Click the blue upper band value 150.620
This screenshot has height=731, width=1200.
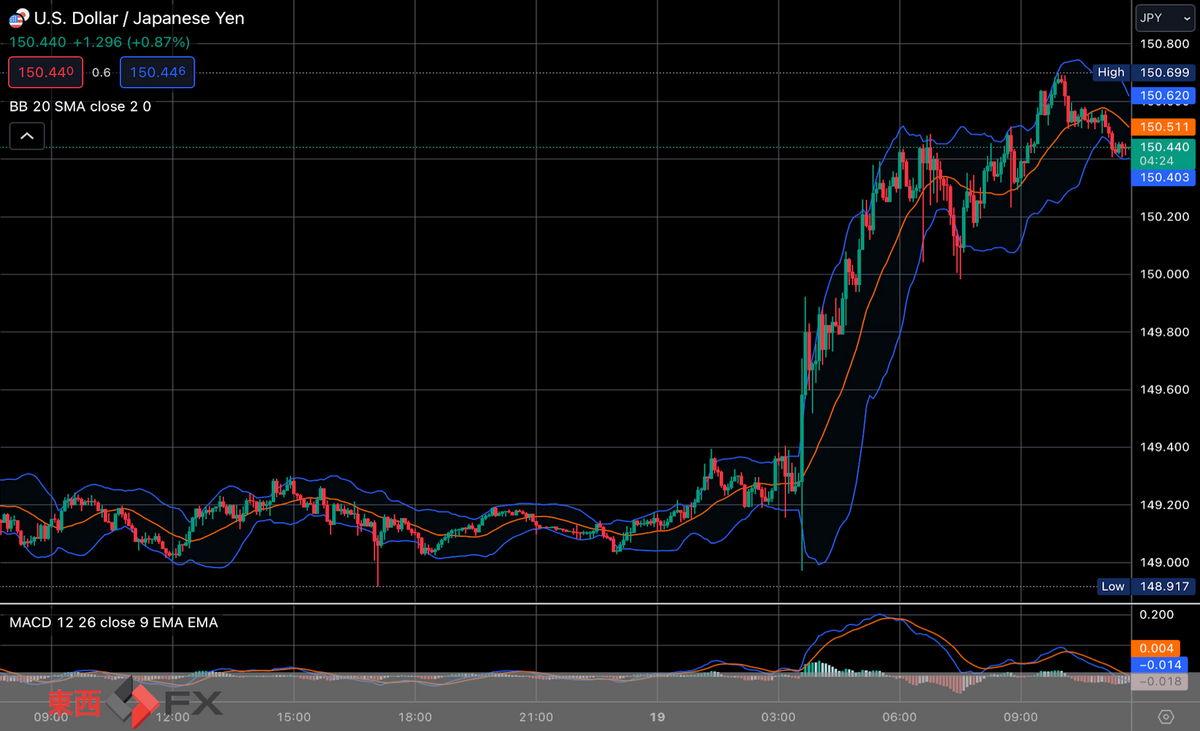click(x=1164, y=96)
